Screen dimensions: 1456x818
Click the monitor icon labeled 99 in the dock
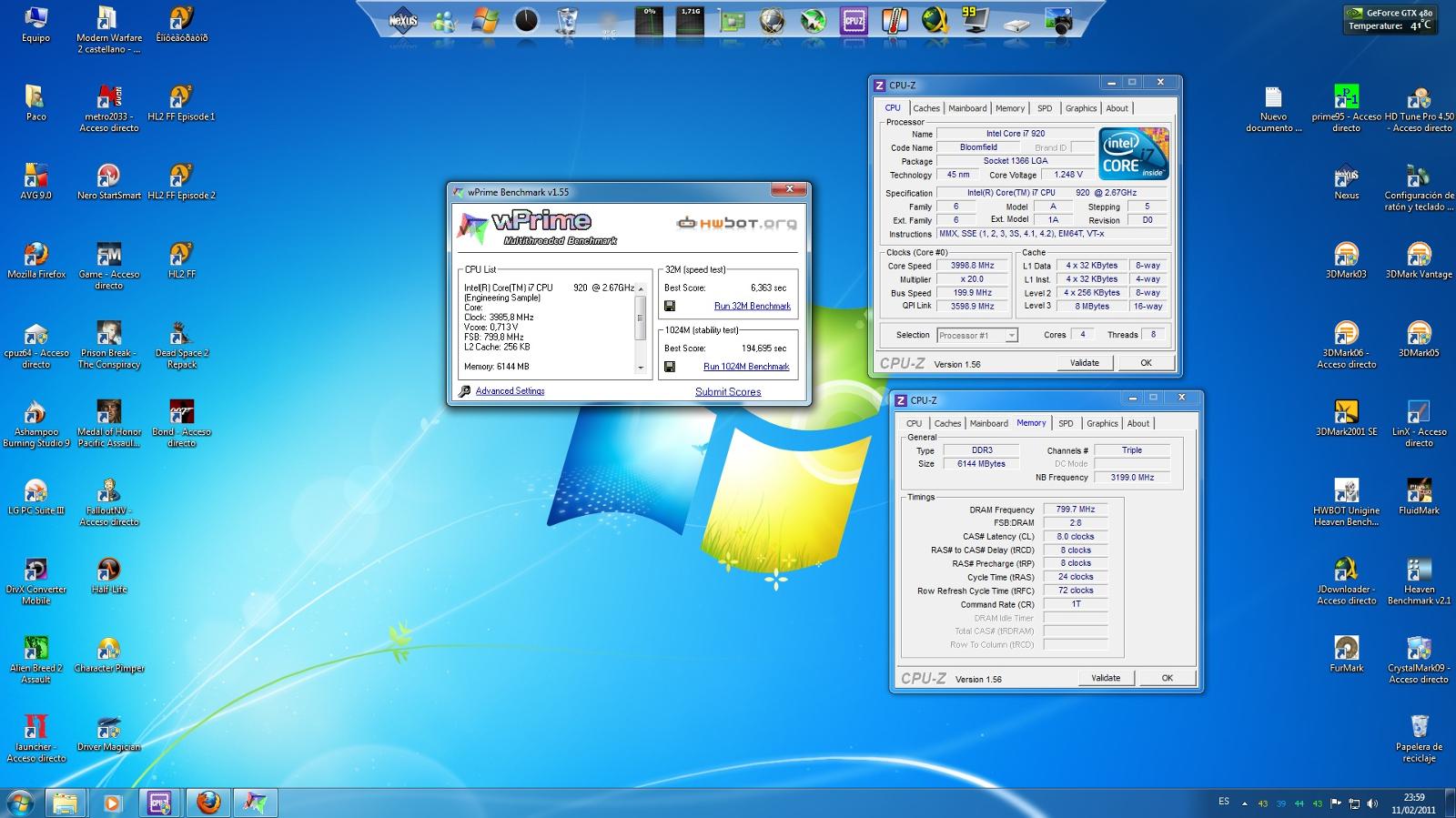pos(976,20)
